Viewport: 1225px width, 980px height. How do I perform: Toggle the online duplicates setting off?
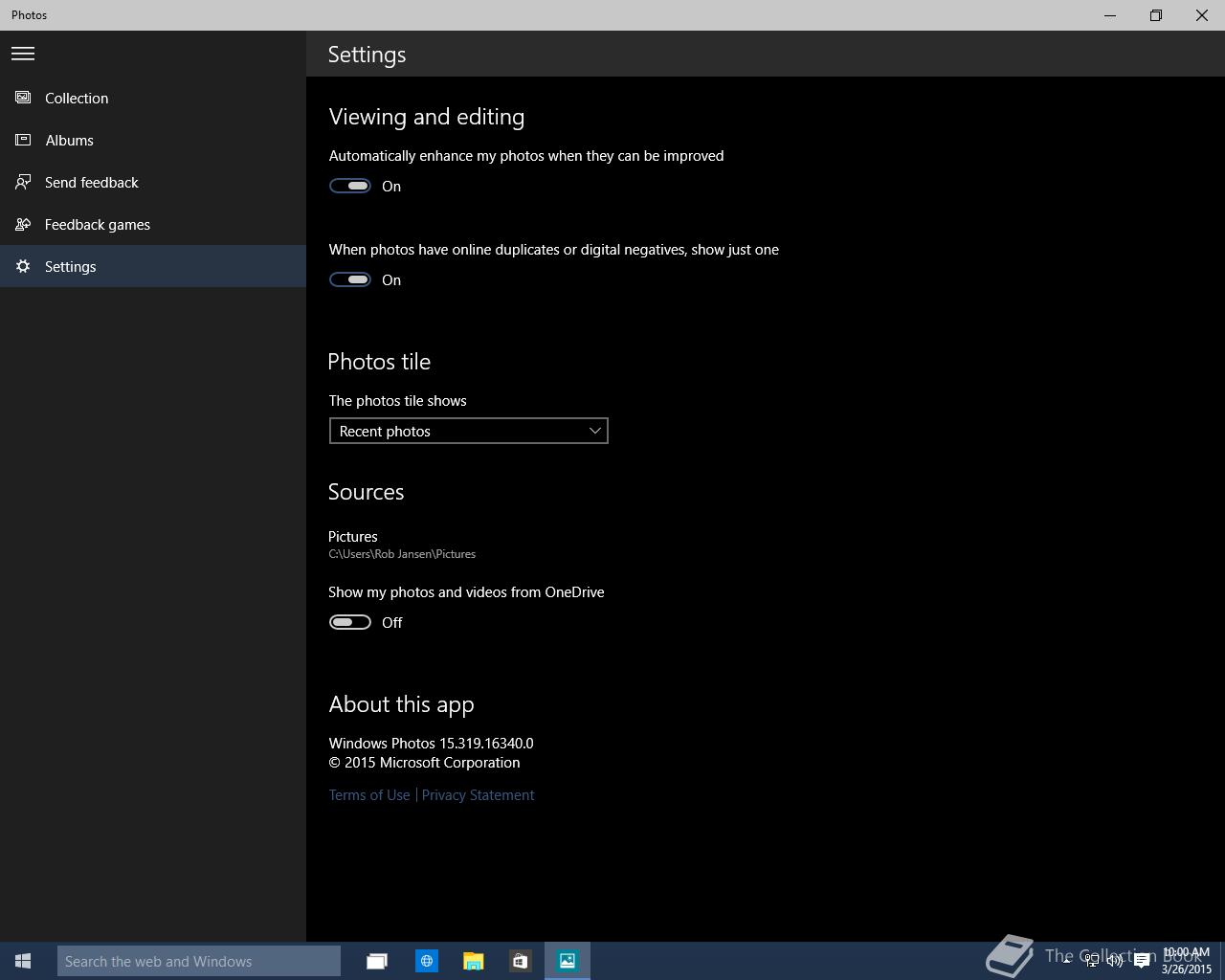(x=350, y=279)
